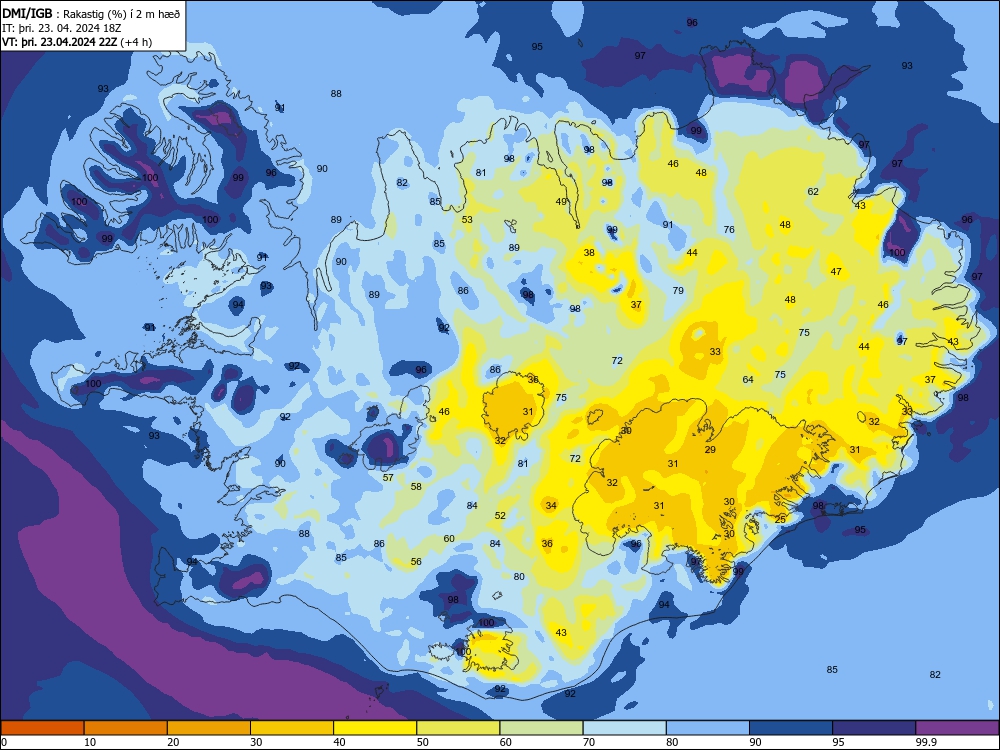This screenshot has height=750, width=1000.
Task: Click the map value '58'
Action: (416, 487)
